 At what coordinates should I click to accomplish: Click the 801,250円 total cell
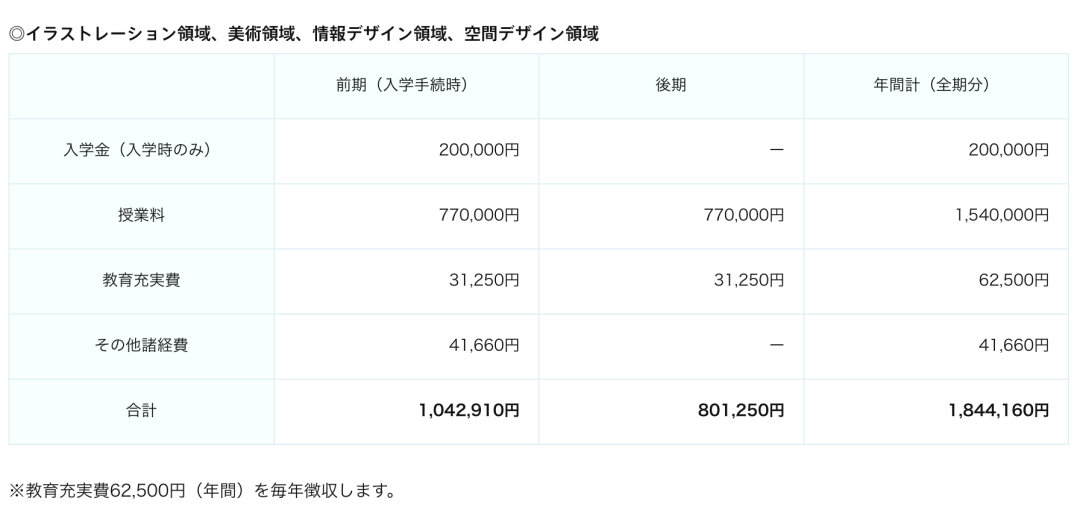click(x=671, y=411)
